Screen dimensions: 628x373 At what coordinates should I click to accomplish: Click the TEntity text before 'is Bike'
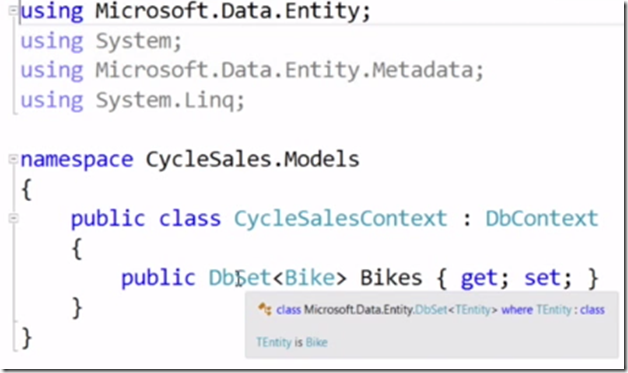pos(274,342)
